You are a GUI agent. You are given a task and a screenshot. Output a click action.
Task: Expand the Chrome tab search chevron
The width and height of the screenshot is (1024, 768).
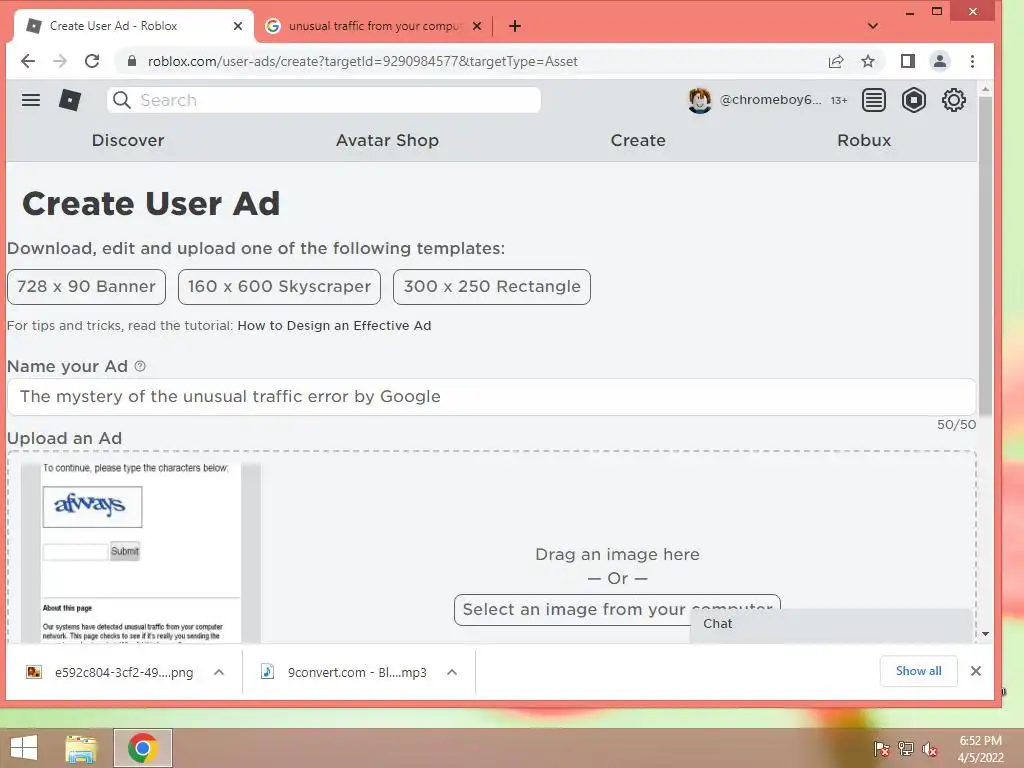pos(872,26)
